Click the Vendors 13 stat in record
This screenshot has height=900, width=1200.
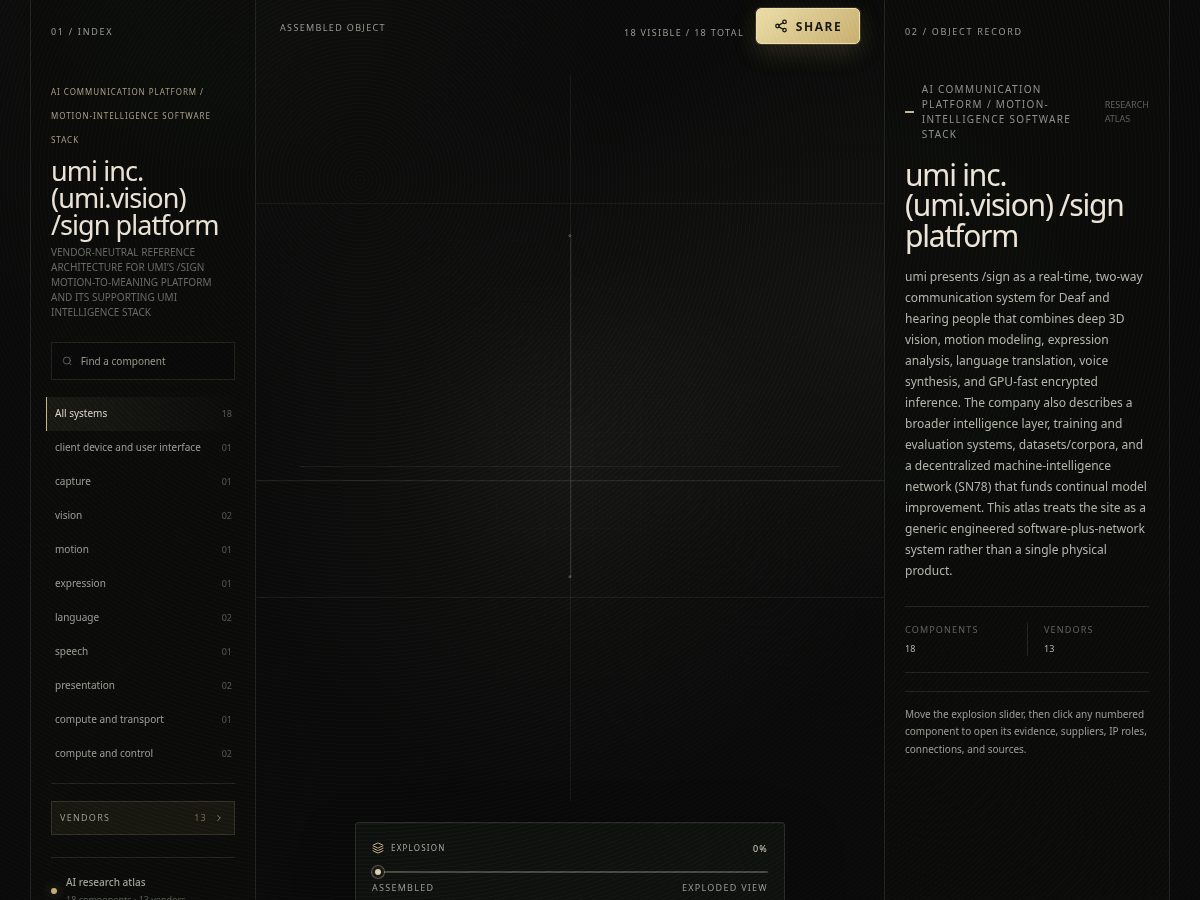(1068, 639)
